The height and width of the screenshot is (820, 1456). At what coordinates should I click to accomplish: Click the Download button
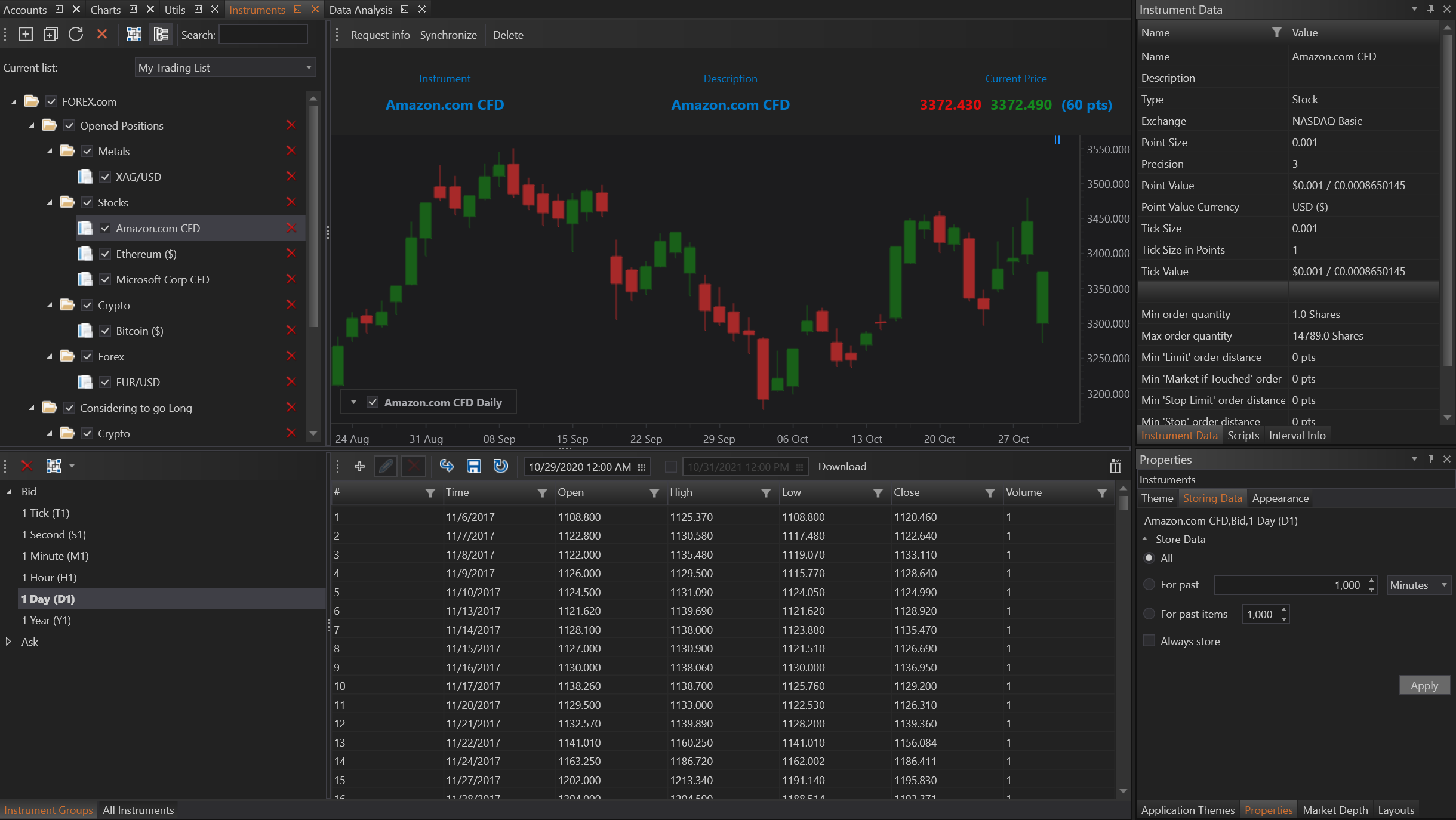click(x=842, y=467)
